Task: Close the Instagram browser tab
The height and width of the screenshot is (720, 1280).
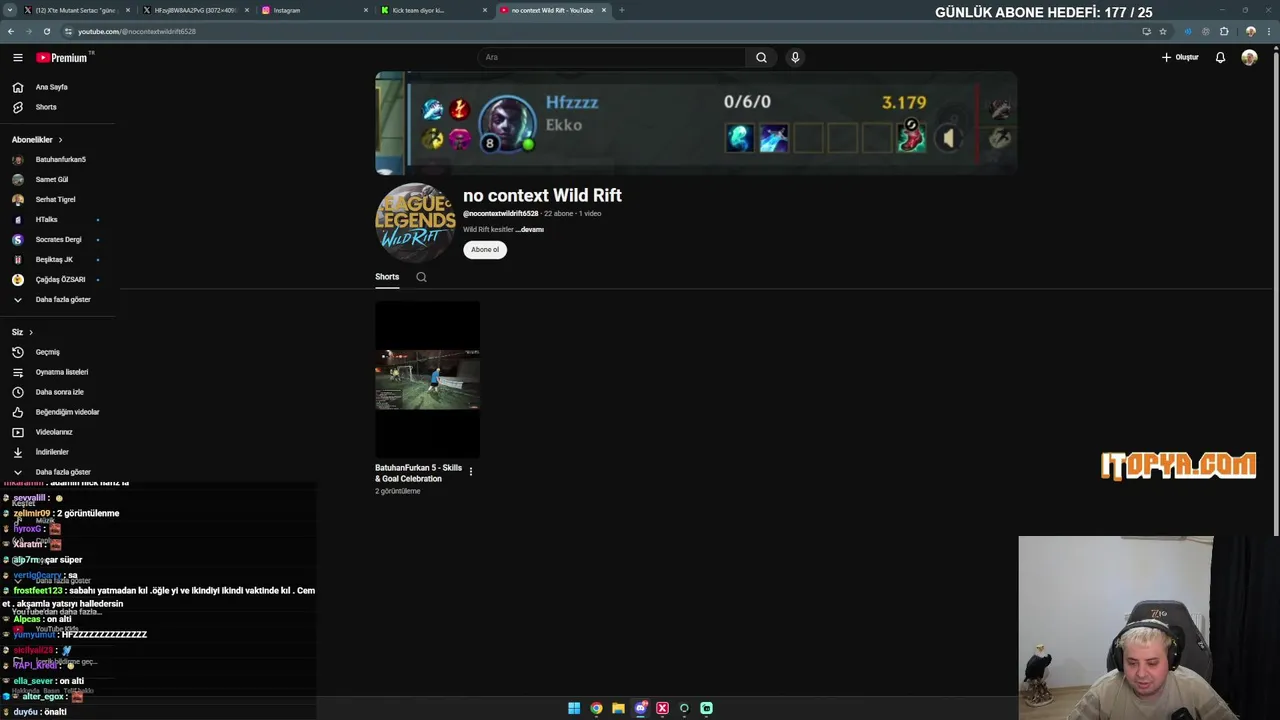Action: click(366, 10)
